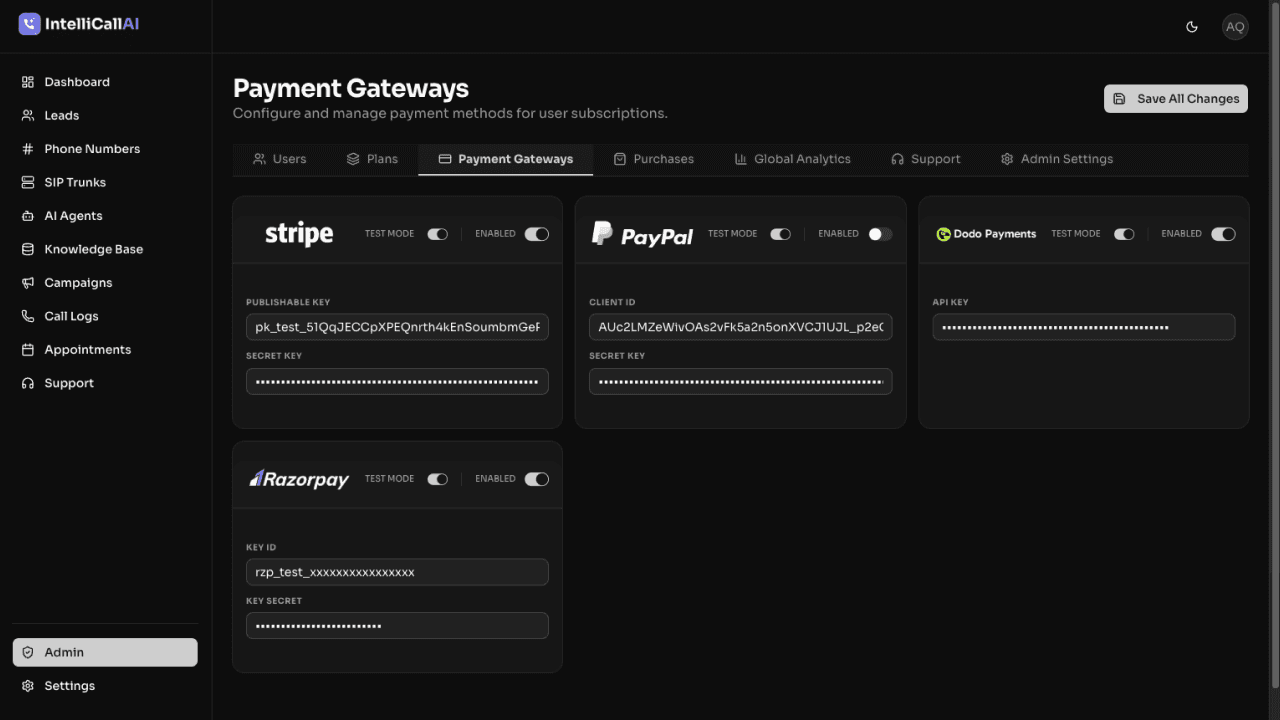The image size is (1280, 720).
Task: Open Appointments page
Action: coord(105,350)
